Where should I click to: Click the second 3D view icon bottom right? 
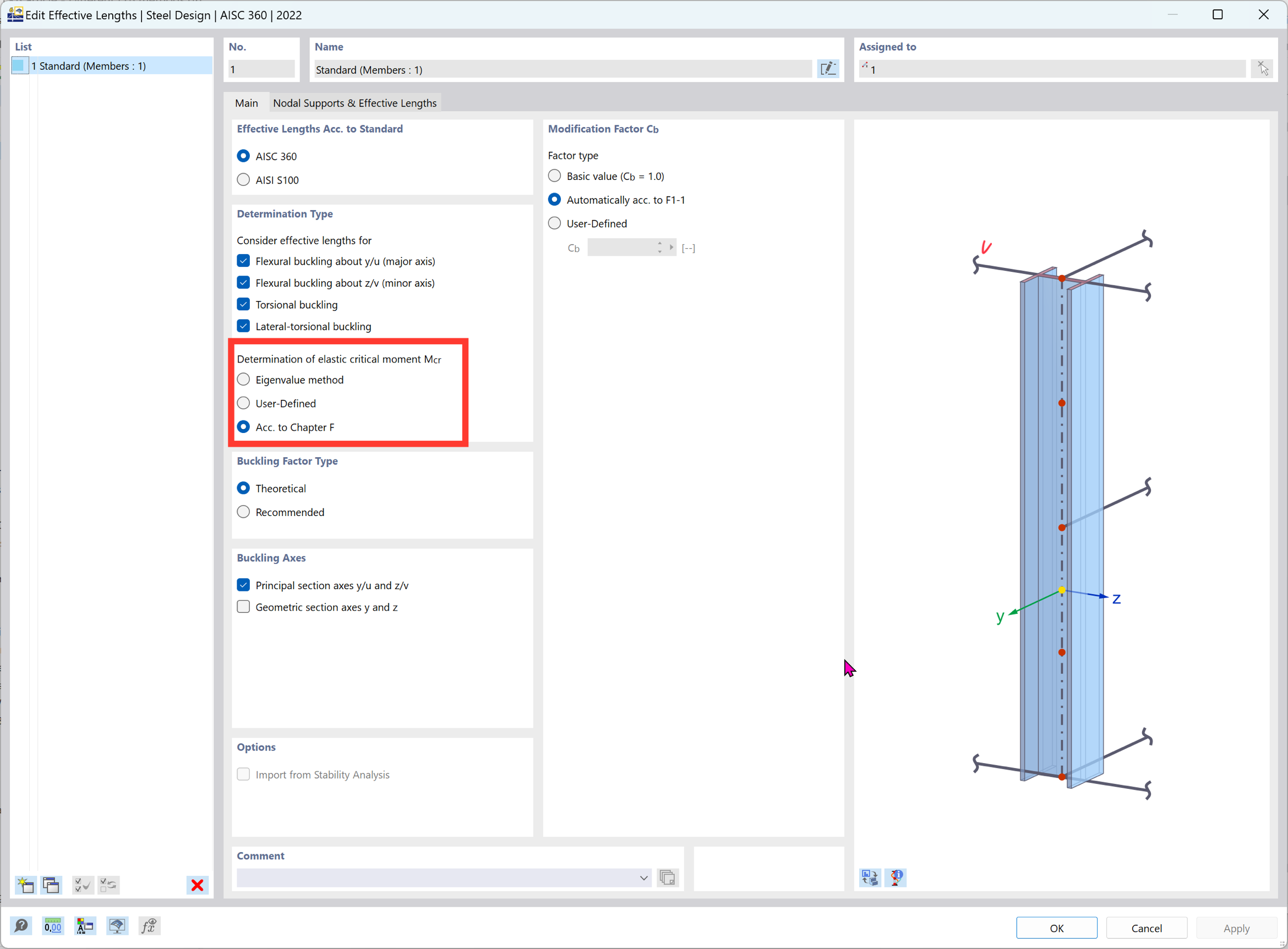pos(896,878)
